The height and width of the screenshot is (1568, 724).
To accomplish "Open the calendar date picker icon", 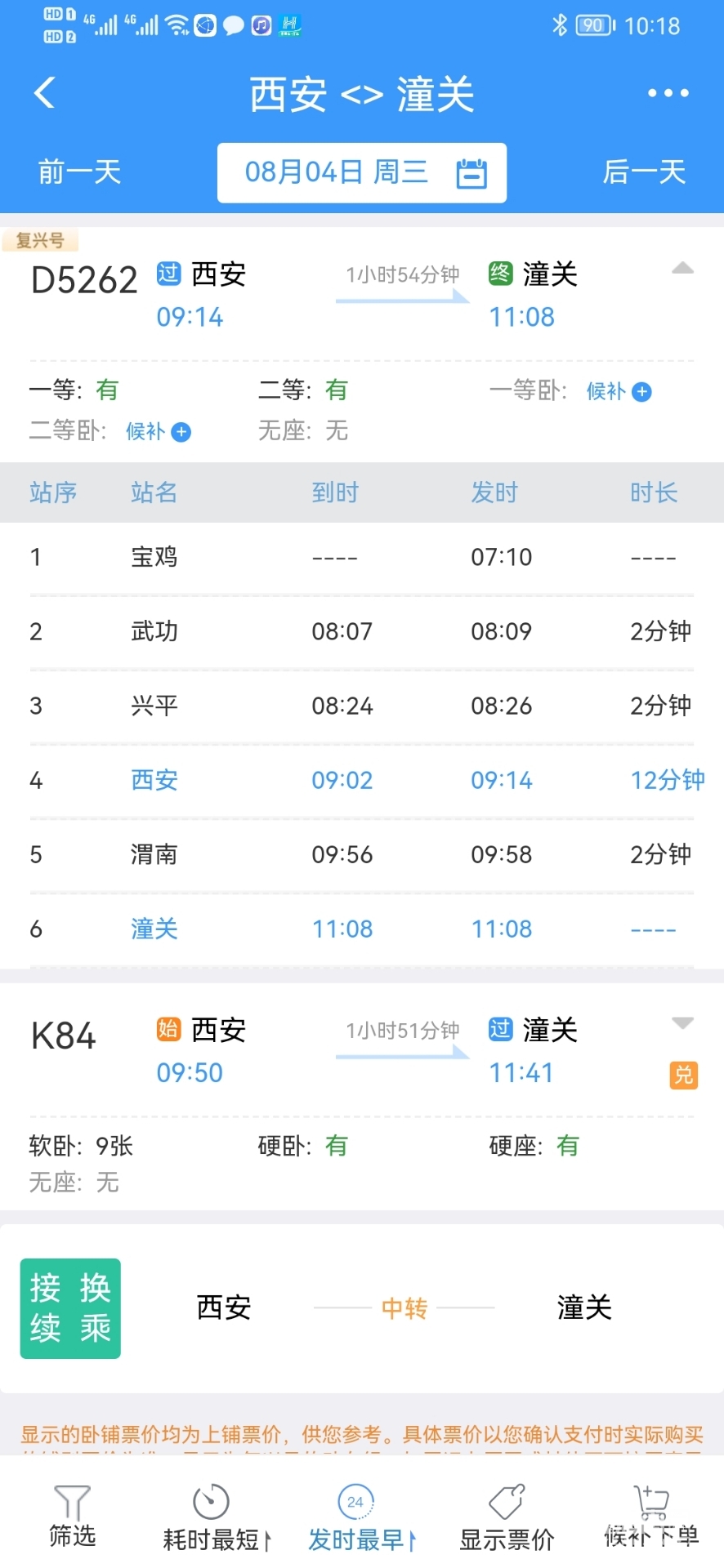I will click(x=471, y=173).
